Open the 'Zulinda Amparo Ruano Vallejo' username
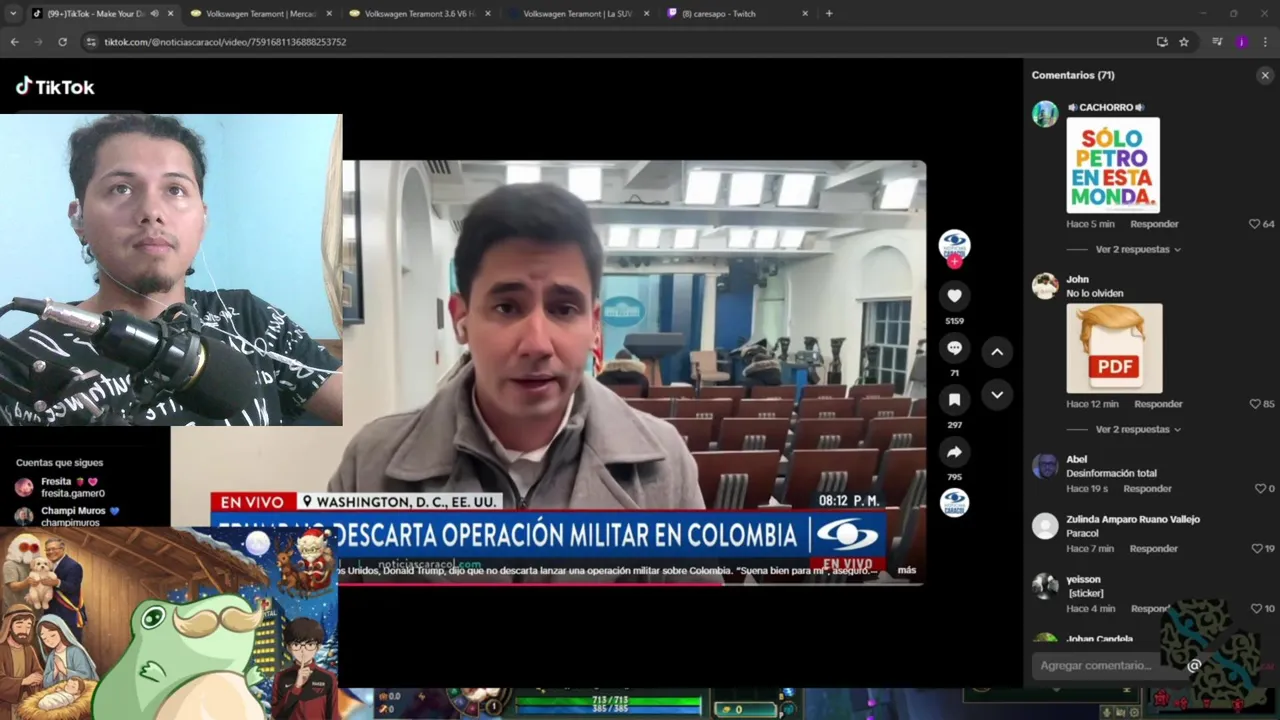The image size is (1280, 720). [x=1133, y=519]
